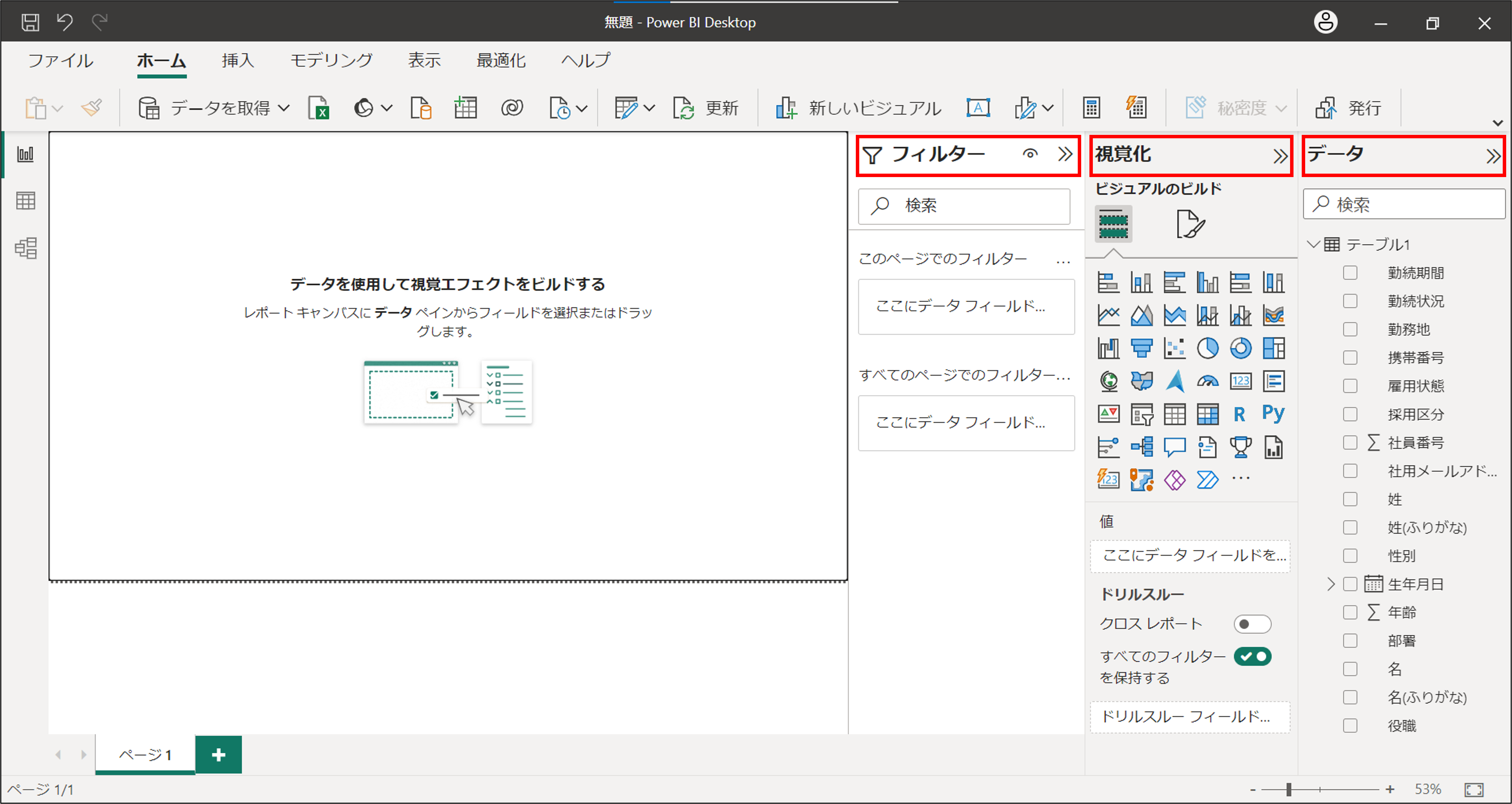Click the Dataverse swirl icon
1512x804 pixels.
coord(512,108)
